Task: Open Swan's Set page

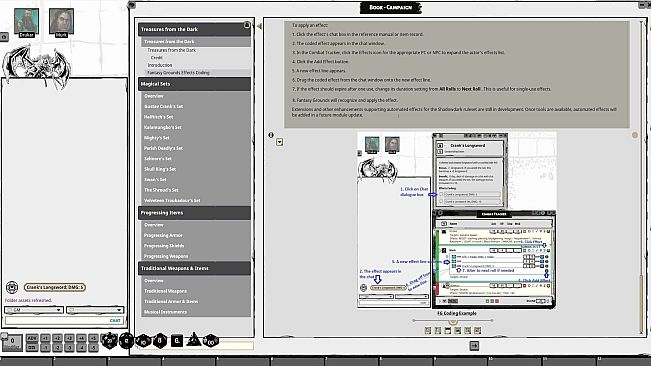Action: [155, 179]
